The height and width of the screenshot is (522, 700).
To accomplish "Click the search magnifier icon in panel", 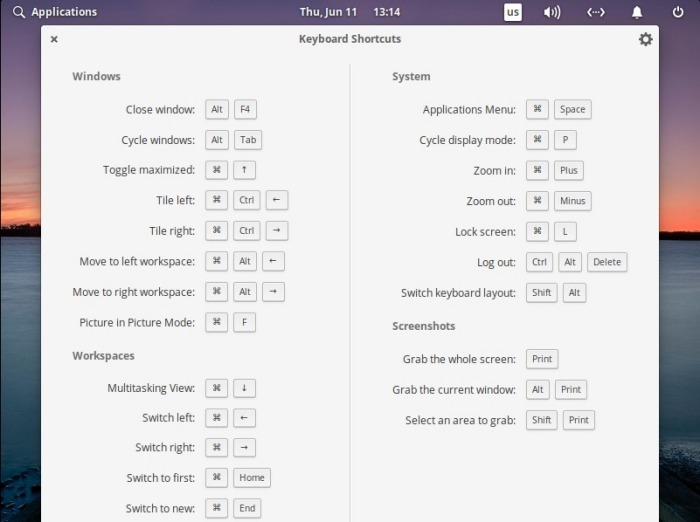I will click(18, 12).
